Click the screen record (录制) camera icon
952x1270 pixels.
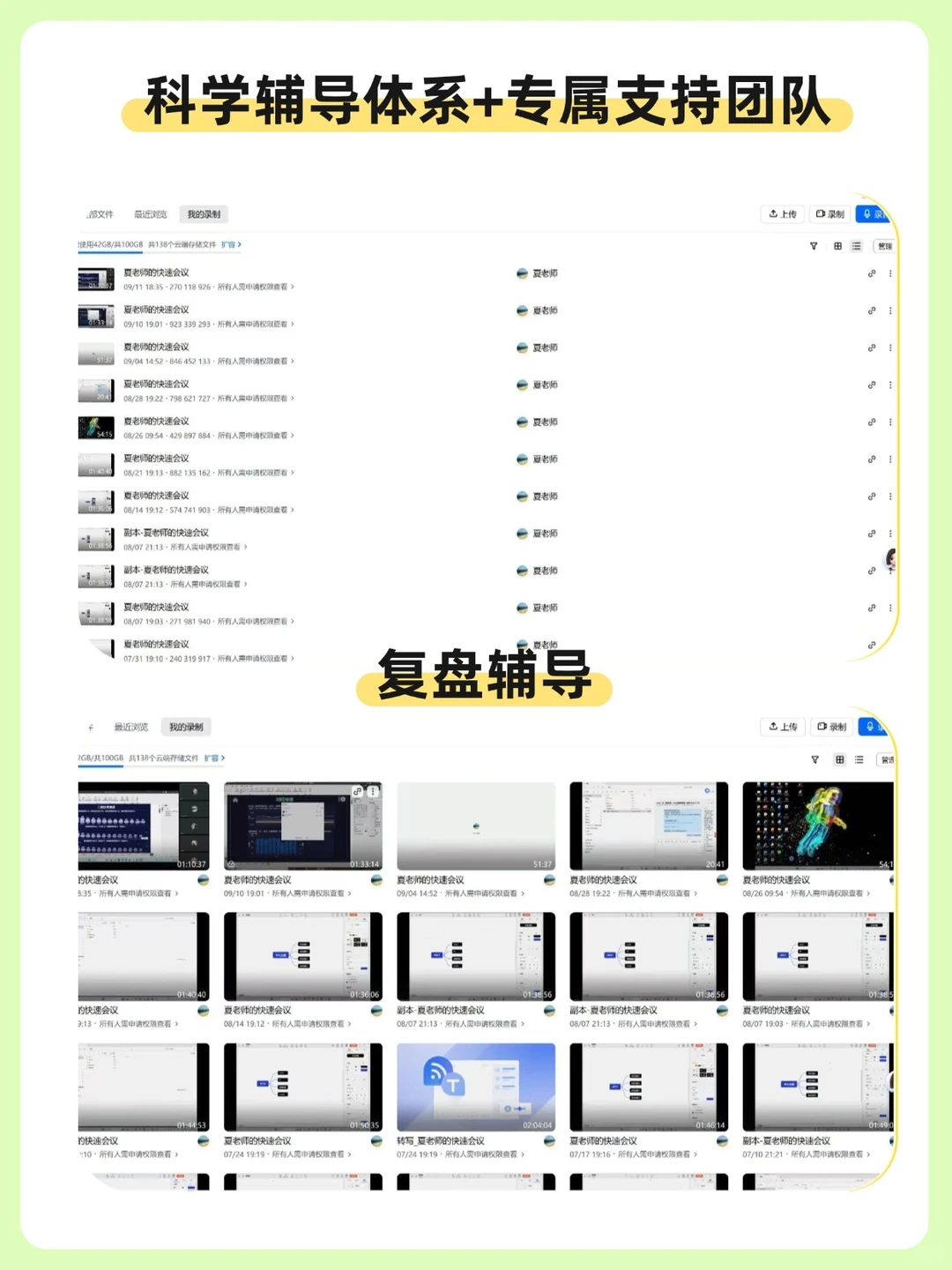[820, 214]
